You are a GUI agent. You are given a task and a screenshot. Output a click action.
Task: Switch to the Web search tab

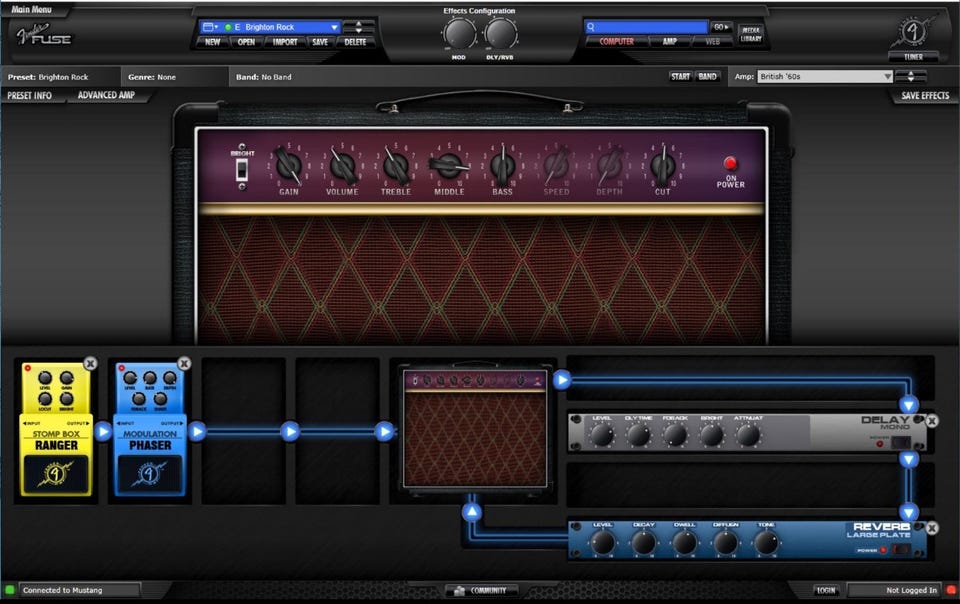[713, 42]
